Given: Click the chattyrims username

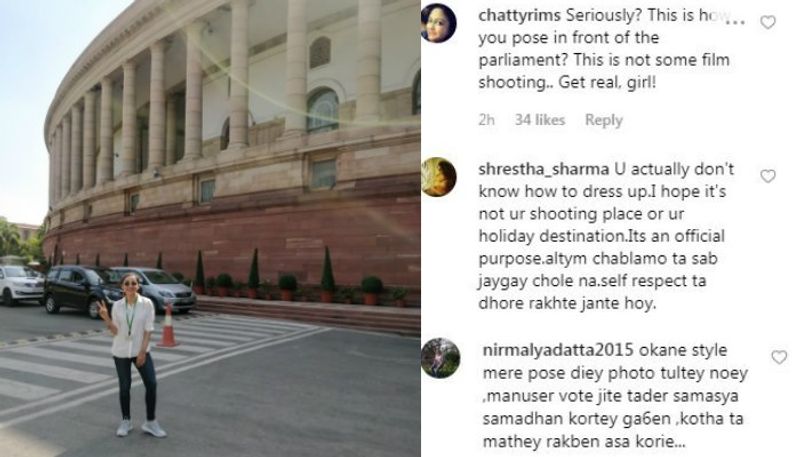Looking at the screenshot, I should [519, 16].
